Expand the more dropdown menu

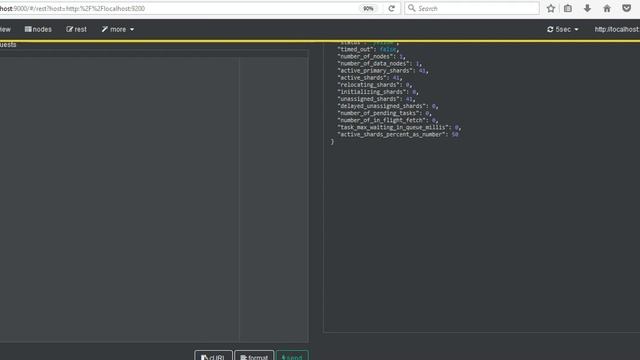[118, 29]
